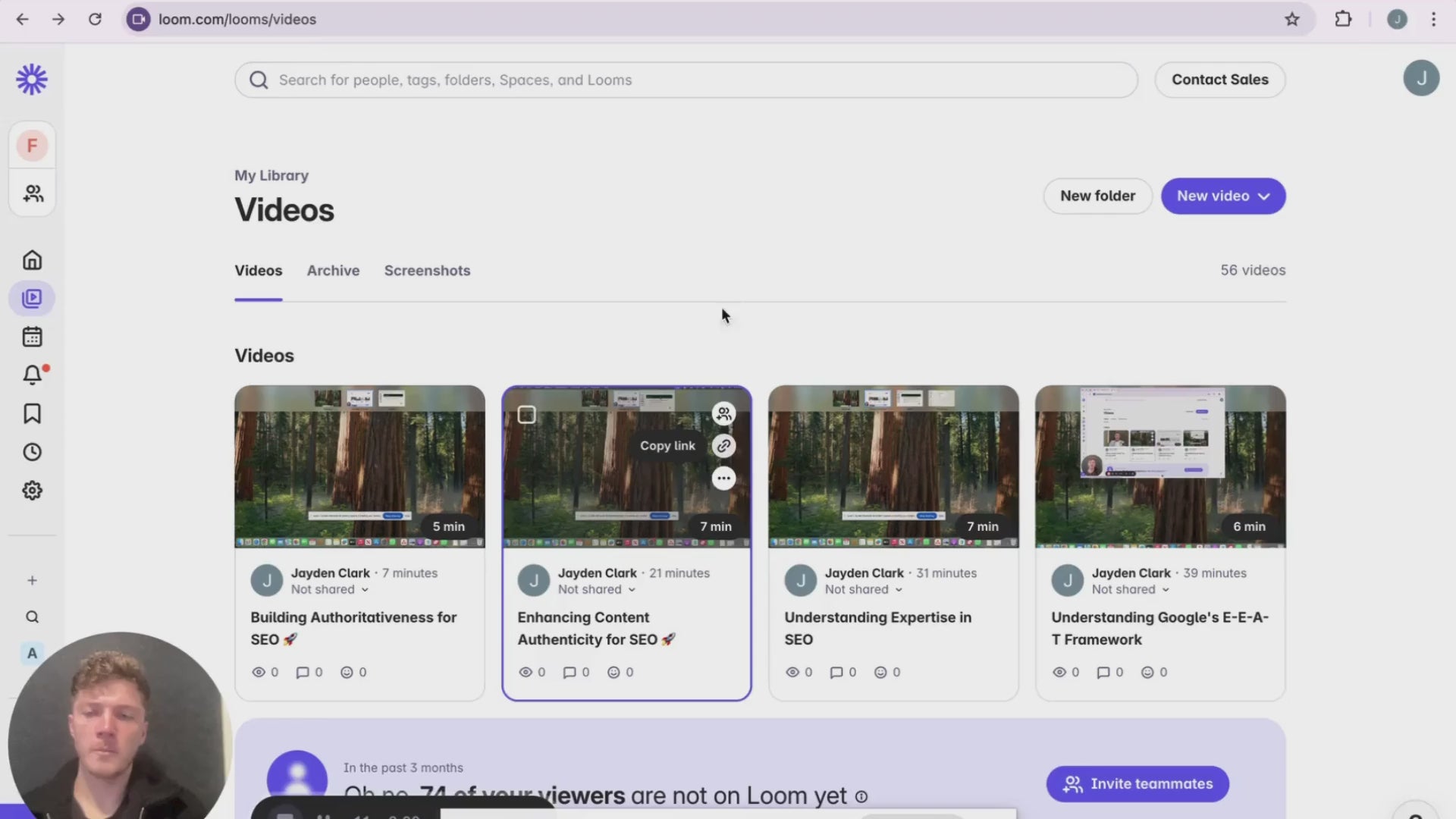Click the share icon on the highlighted video

[724, 413]
